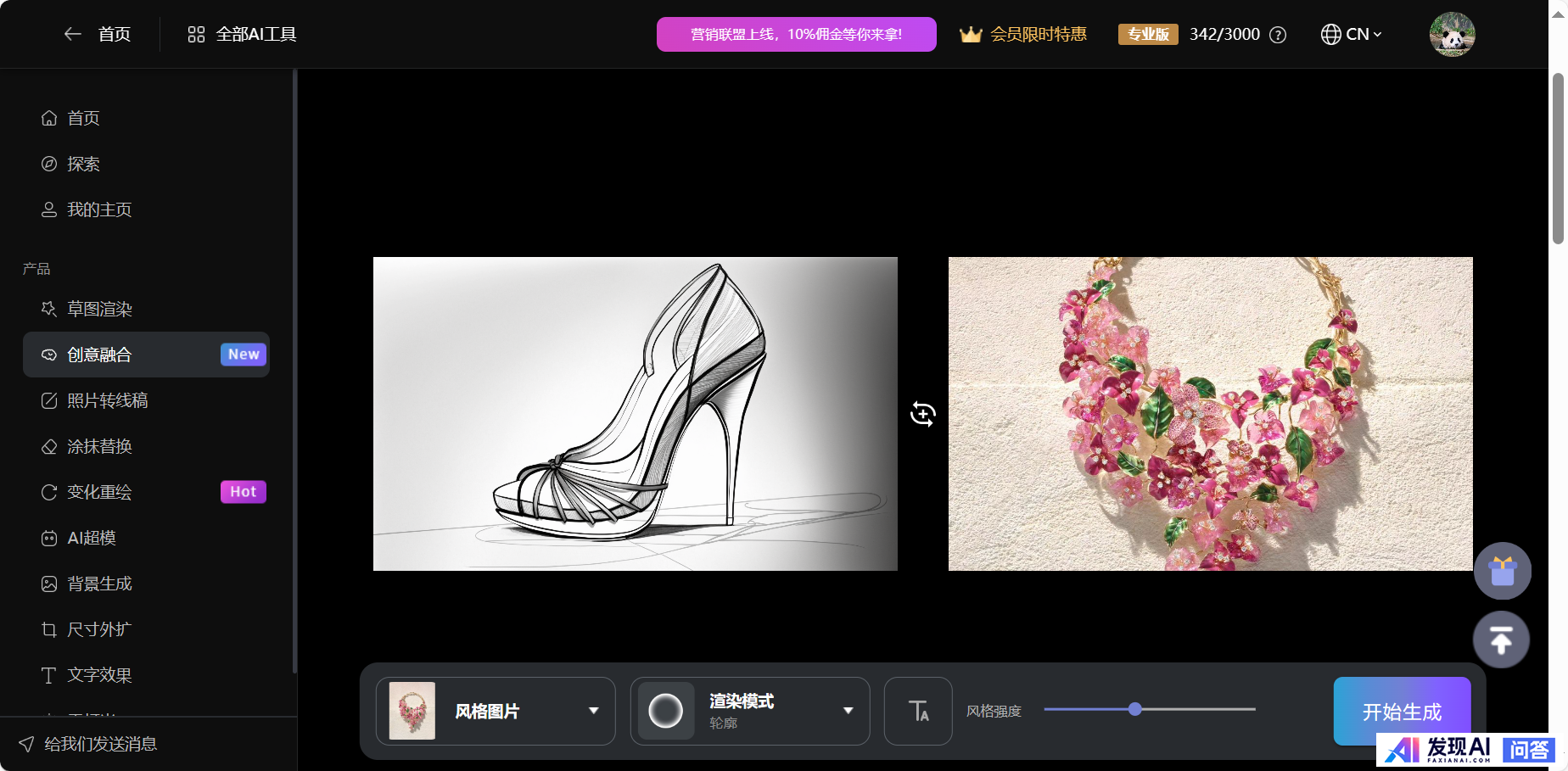
Task: Click the crown 会员限时特惠 offer
Action: click(1023, 34)
